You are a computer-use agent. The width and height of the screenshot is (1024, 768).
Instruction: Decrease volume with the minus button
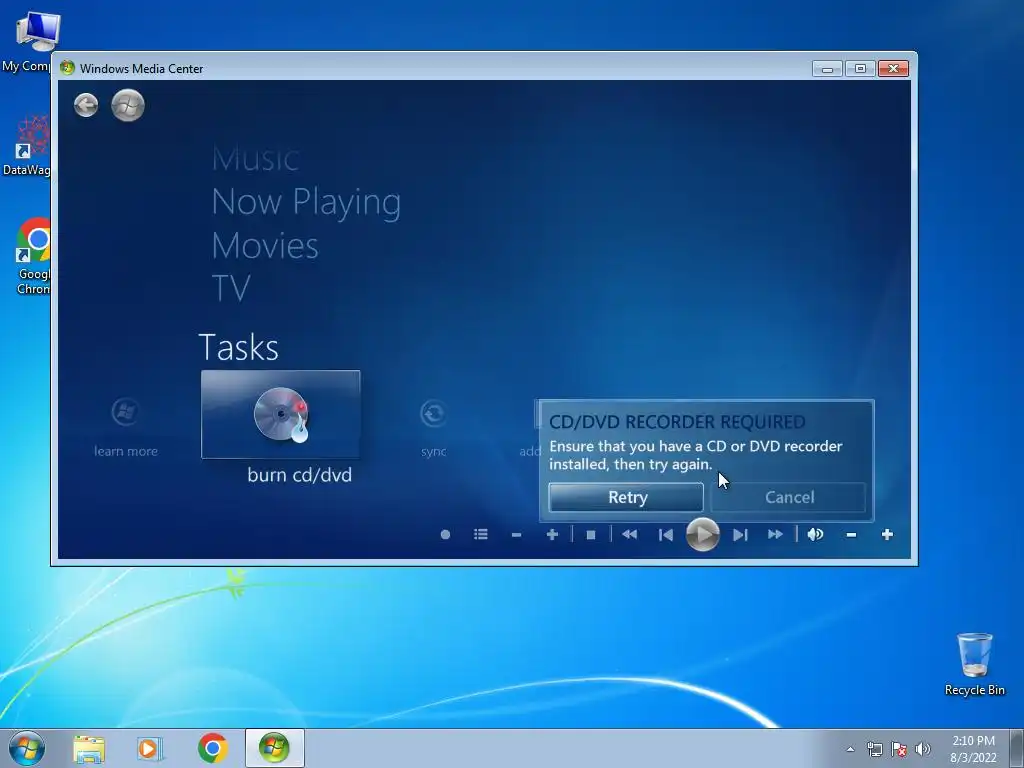tap(851, 535)
